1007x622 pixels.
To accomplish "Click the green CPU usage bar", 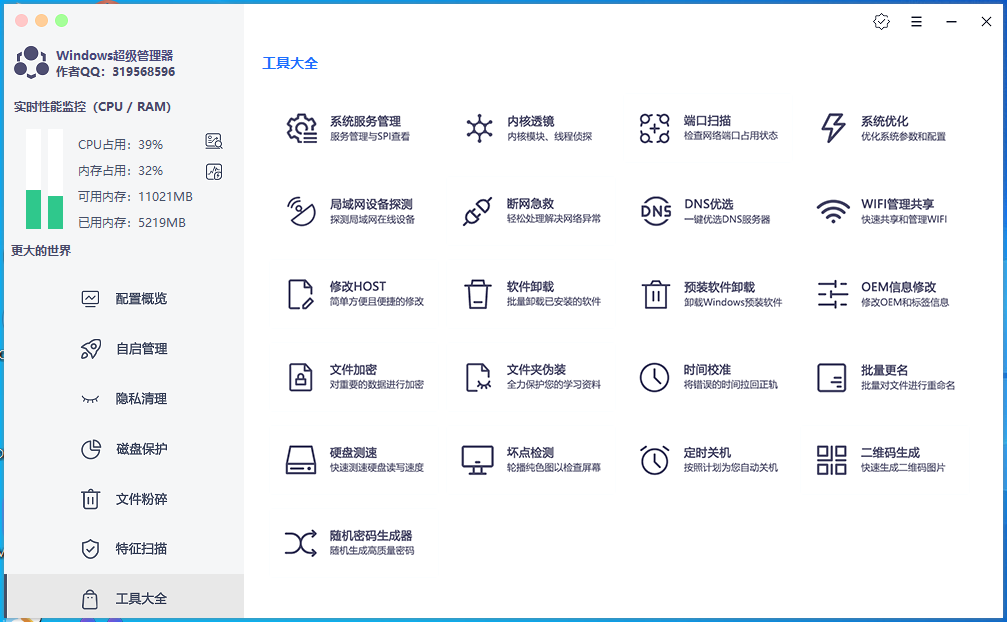I will coord(34,208).
